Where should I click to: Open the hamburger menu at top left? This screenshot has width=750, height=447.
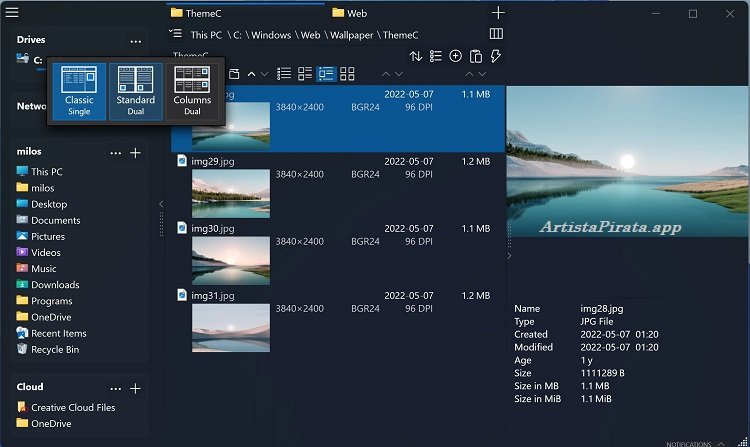click(12, 13)
